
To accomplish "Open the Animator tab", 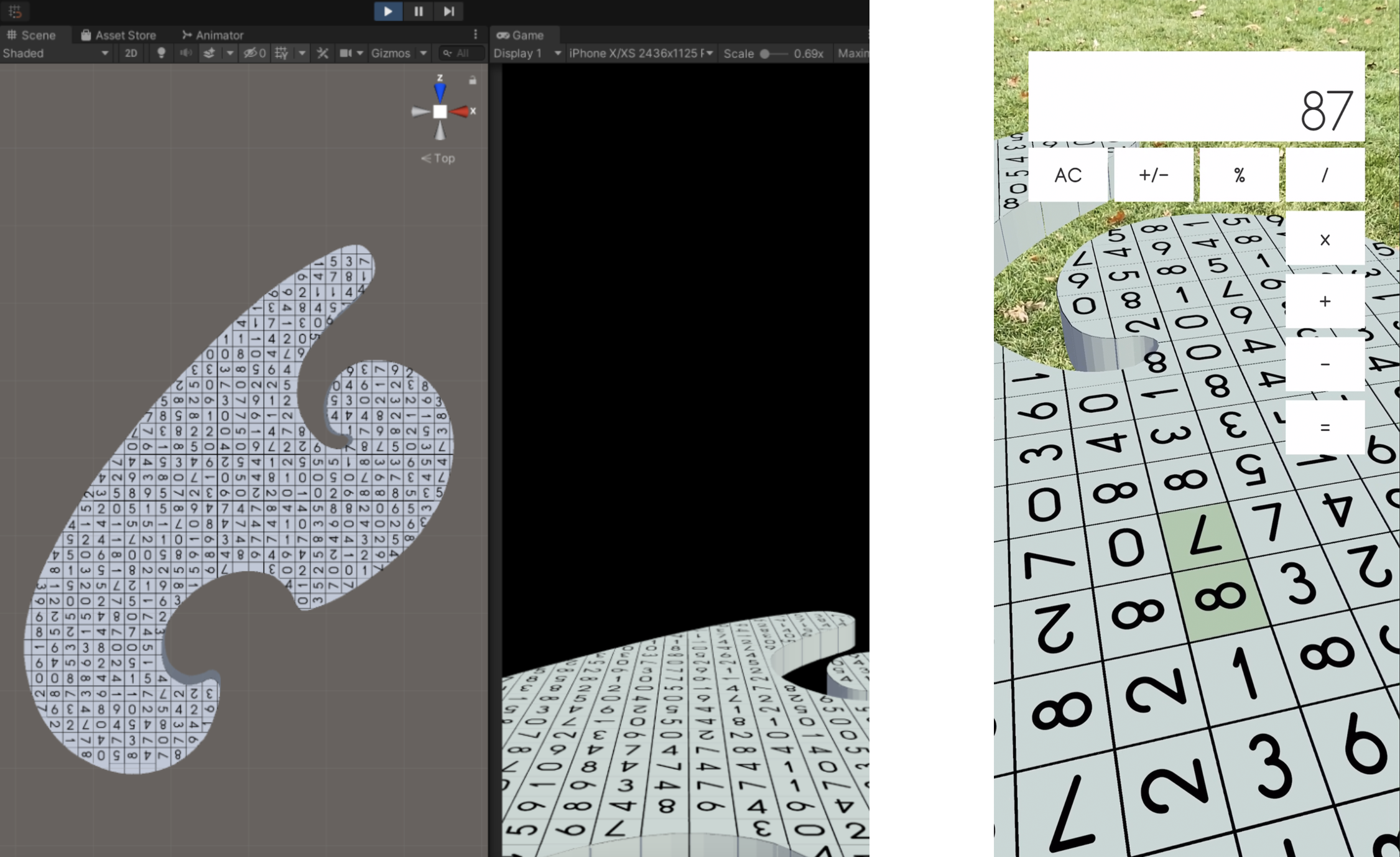I will point(212,35).
